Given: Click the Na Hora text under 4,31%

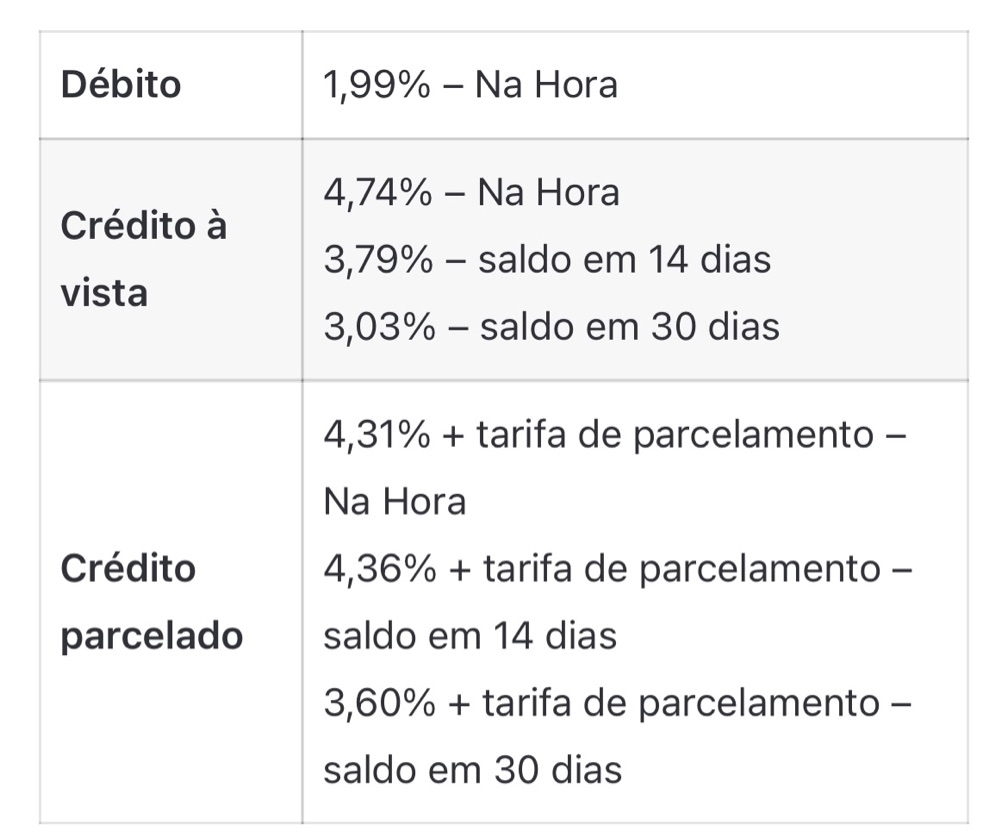Looking at the screenshot, I should (x=395, y=501).
